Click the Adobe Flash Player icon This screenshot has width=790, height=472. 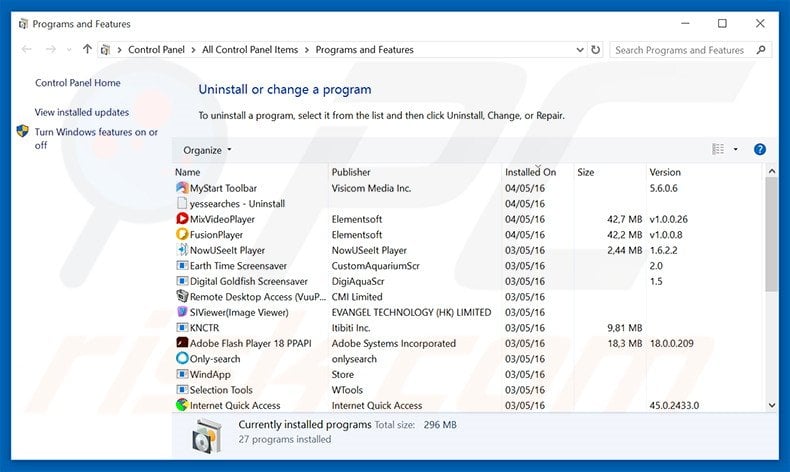pos(182,343)
